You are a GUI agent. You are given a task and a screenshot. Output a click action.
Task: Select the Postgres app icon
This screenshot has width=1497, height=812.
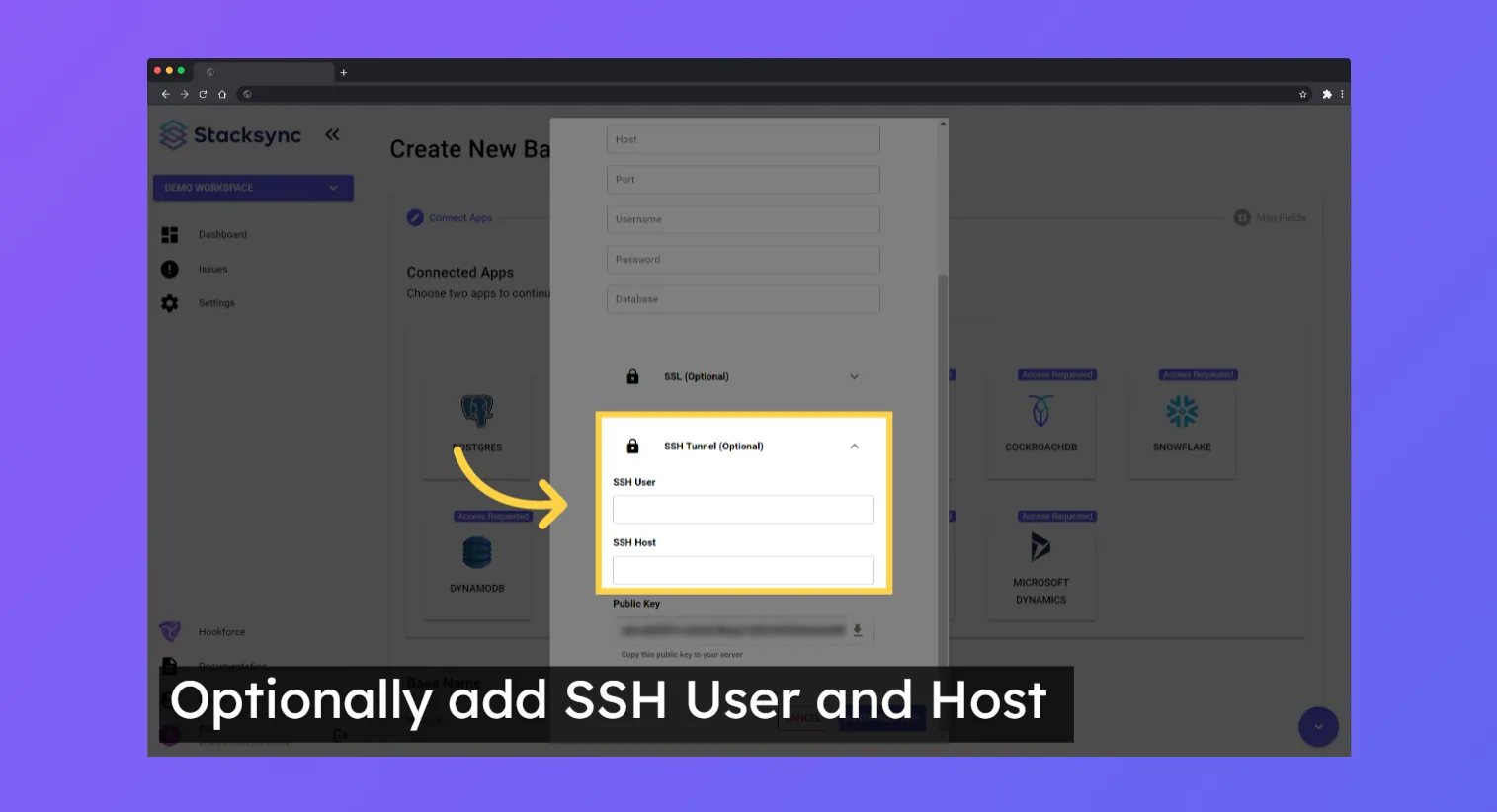(x=477, y=410)
